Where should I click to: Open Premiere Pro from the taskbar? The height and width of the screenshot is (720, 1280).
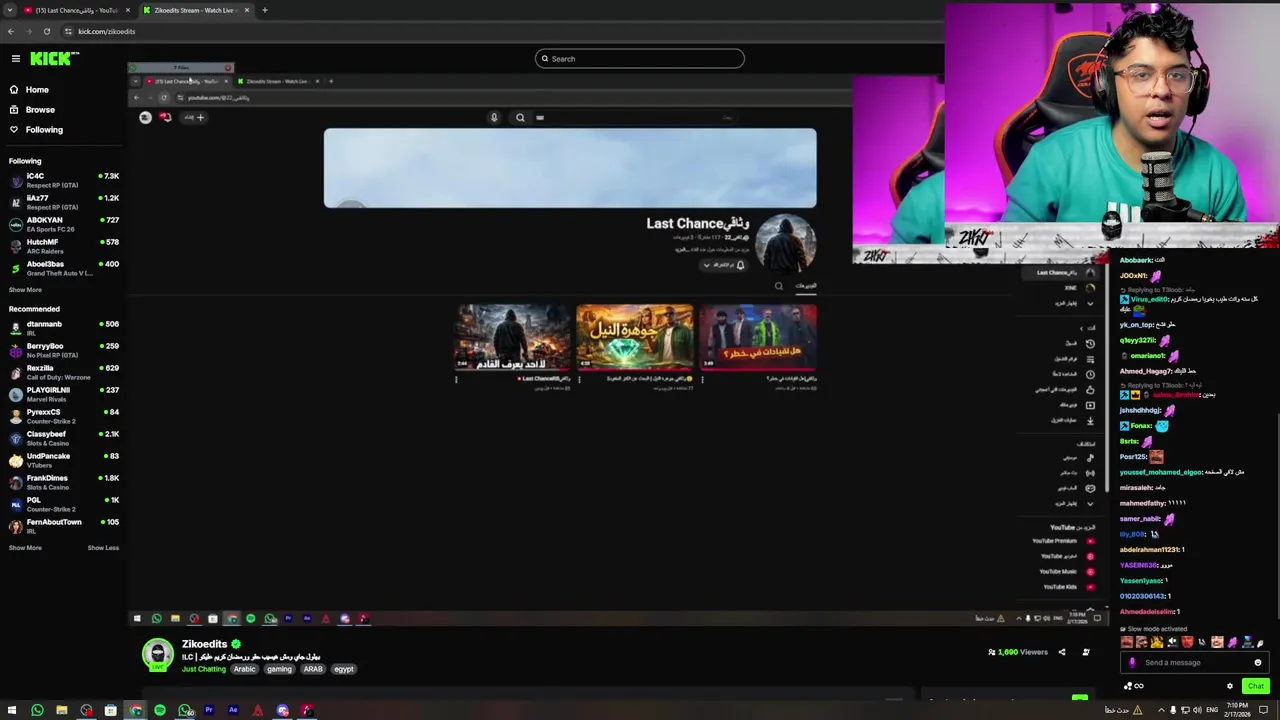coord(209,711)
